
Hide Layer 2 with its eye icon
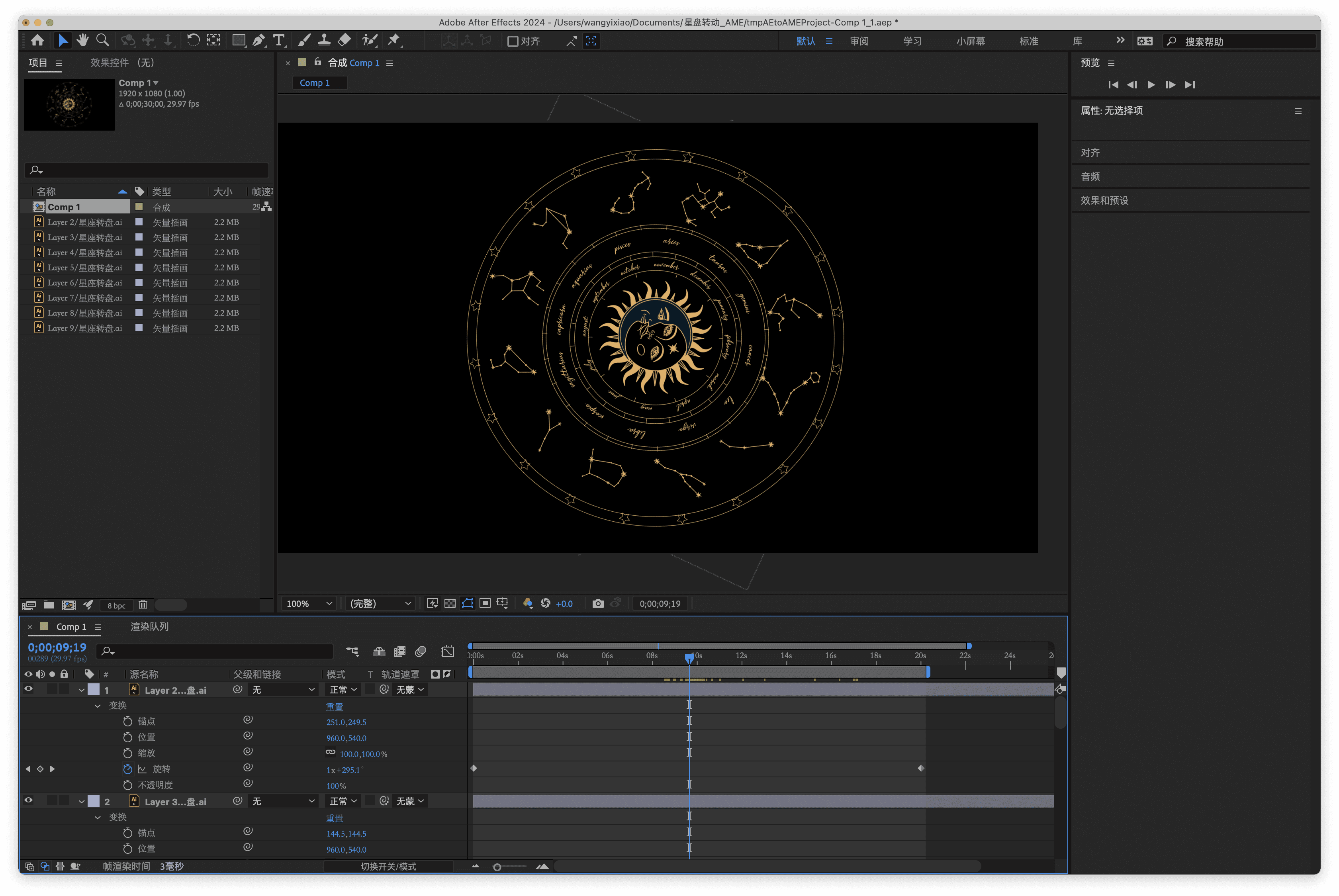coord(28,689)
